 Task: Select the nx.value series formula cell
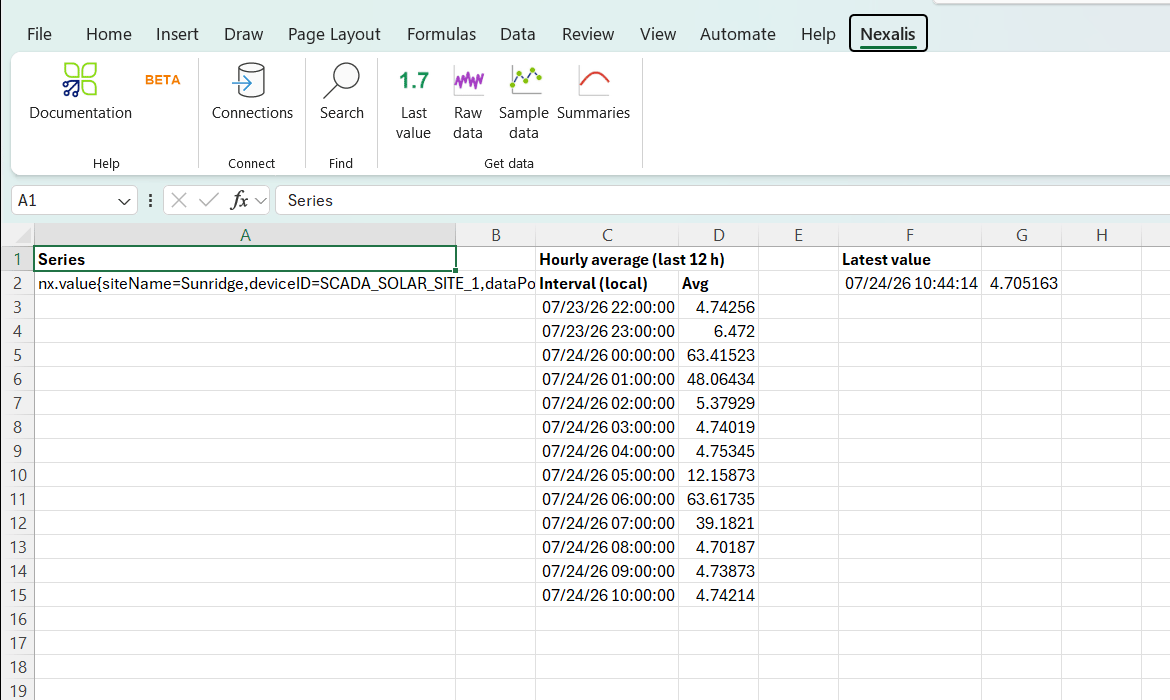[245, 284]
